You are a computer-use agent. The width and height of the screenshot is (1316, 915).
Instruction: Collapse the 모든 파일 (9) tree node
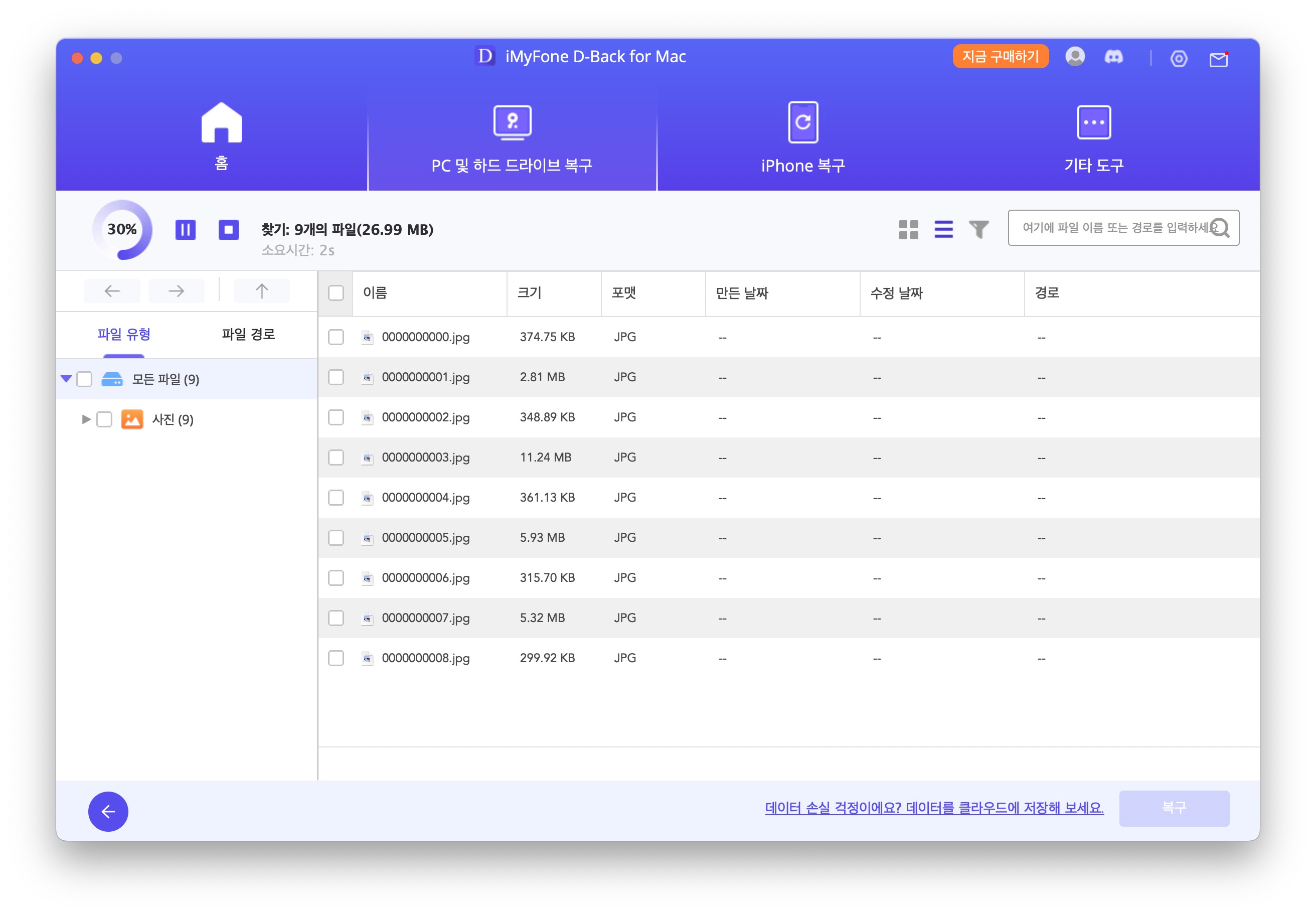[66, 379]
